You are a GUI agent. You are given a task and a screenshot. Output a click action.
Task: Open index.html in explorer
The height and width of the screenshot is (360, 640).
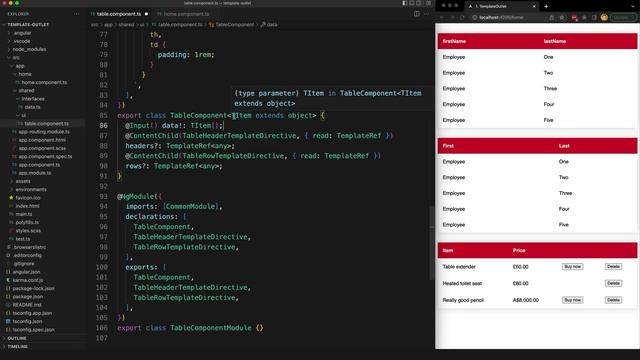tap(27, 206)
